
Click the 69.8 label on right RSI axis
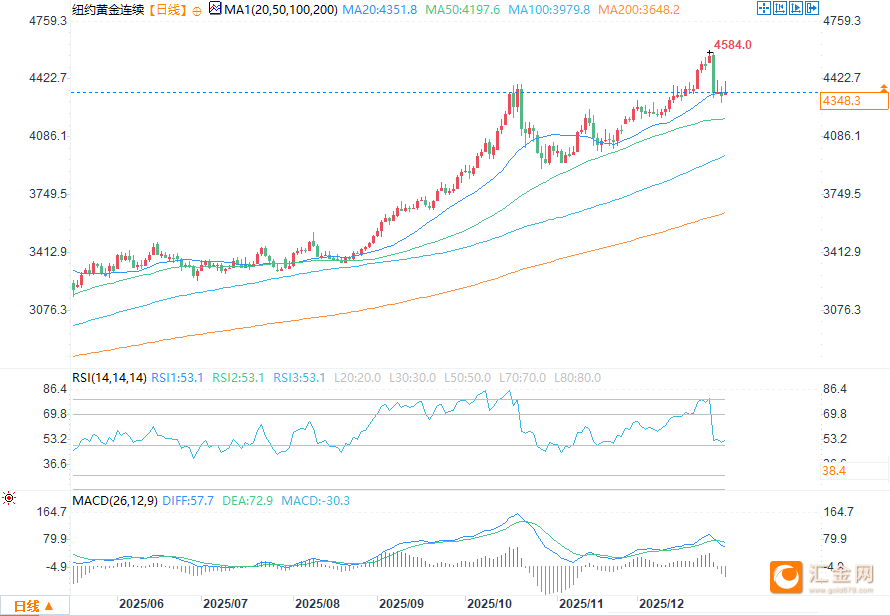click(x=835, y=414)
